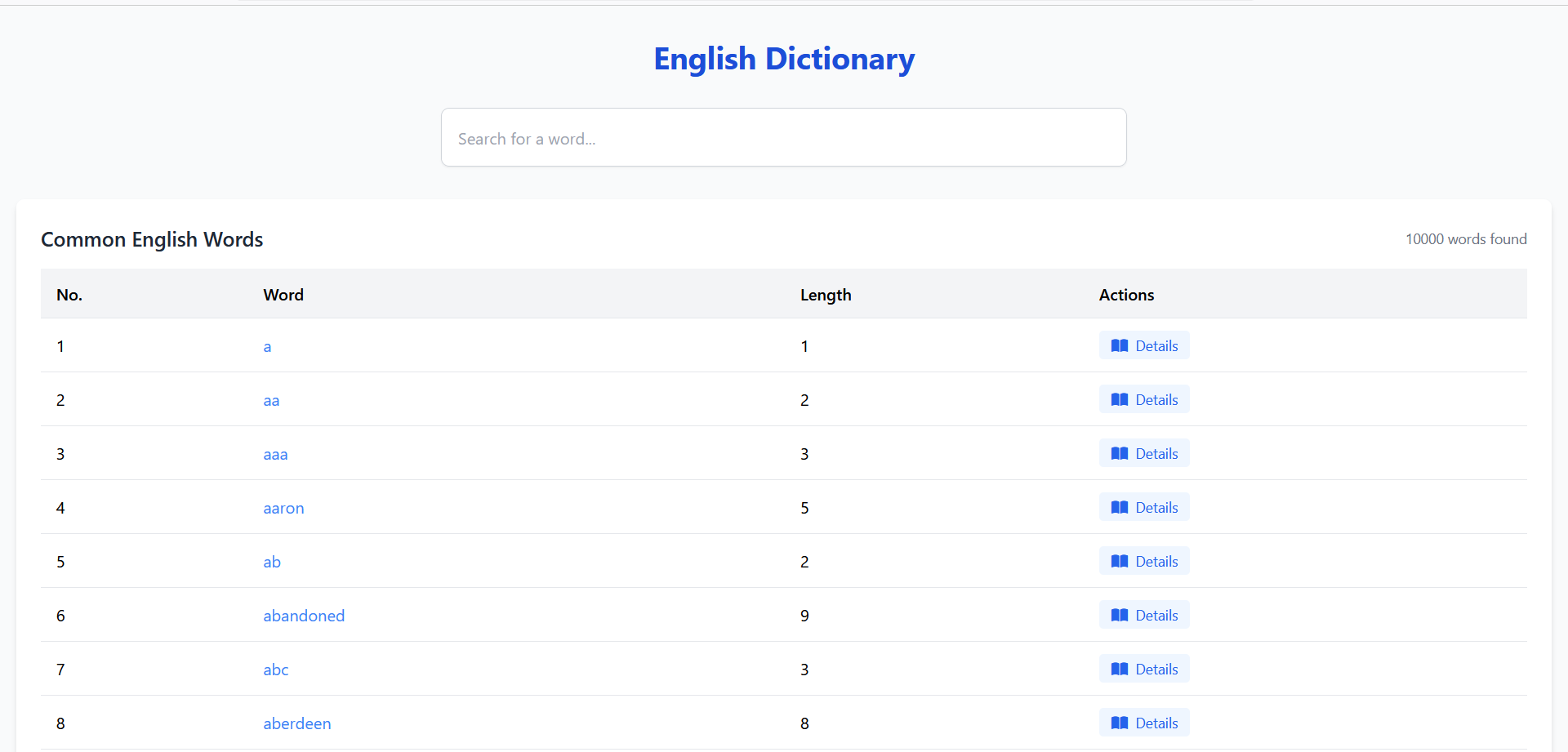Screen dimensions: 1568x752
Task: Click the '10000 words found' counter
Action: coord(1466,239)
